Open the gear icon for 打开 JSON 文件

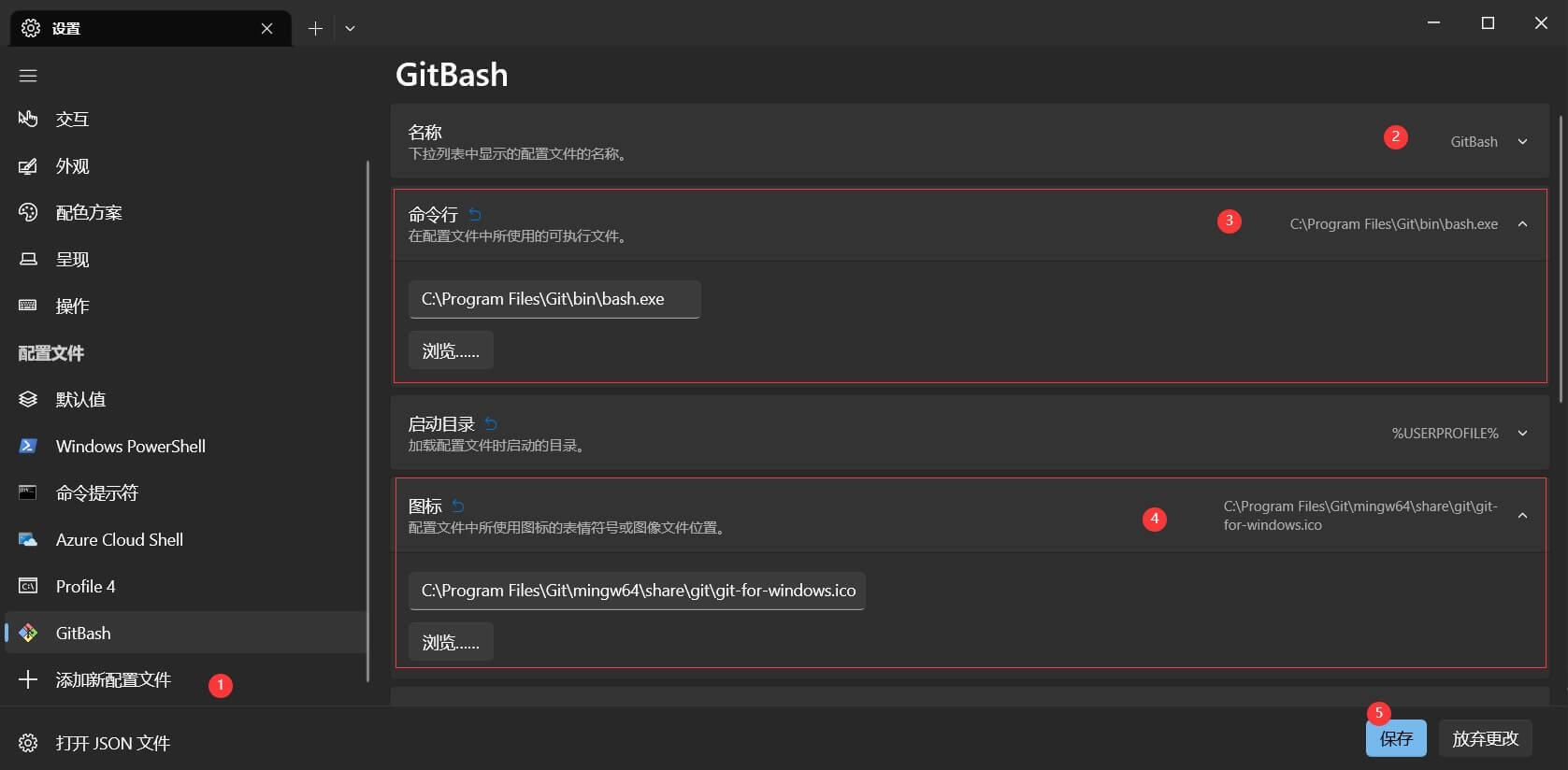[x=28, y=743]
